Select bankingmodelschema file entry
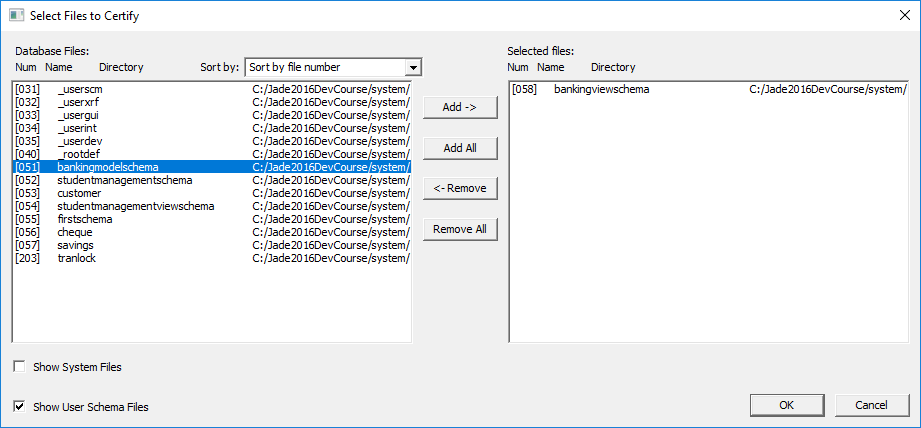The width and height of the screenshot is (921, 428). pyautogui.click(x=108, y=167)
